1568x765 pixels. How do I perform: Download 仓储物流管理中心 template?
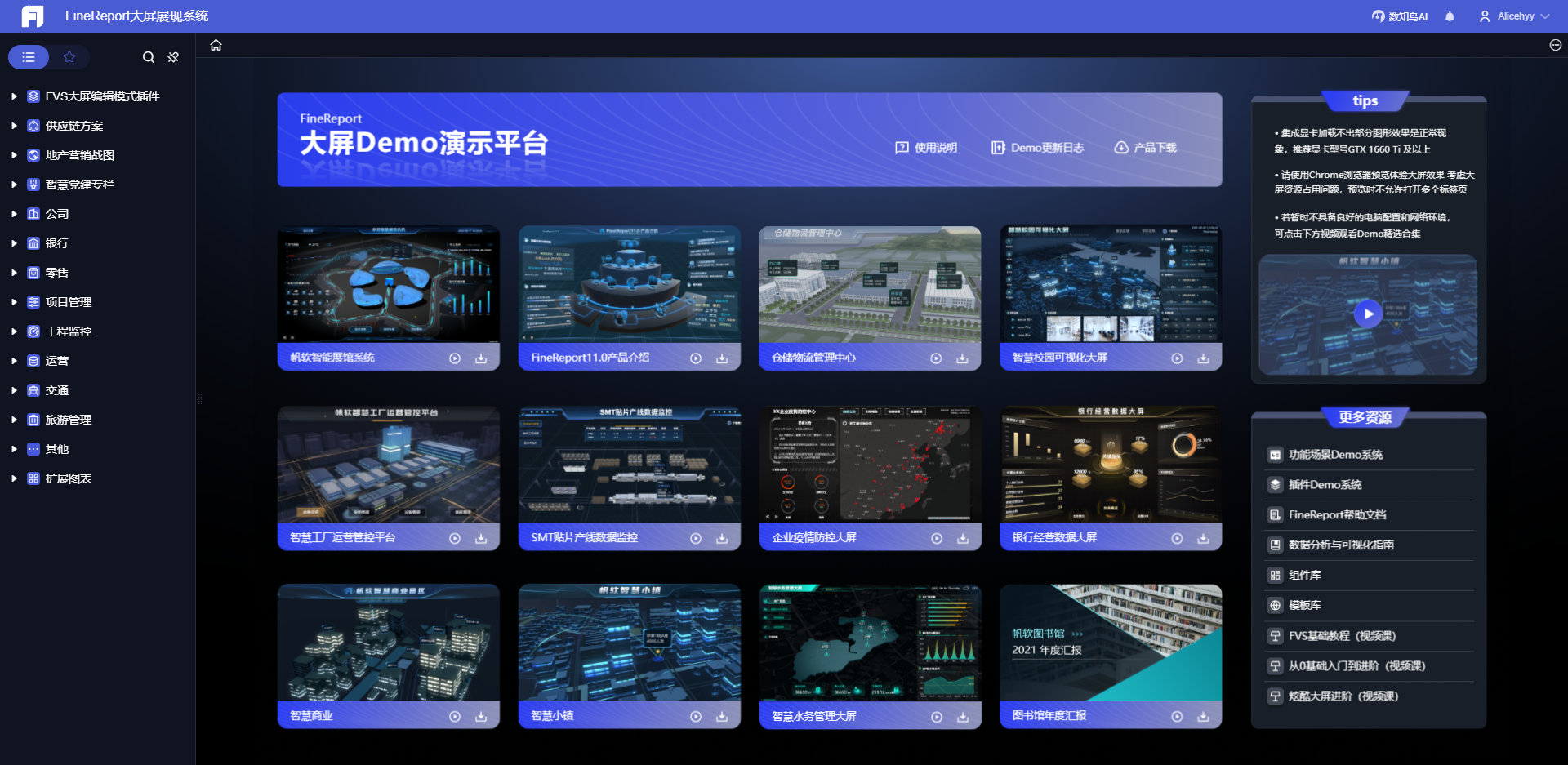pos(963,358)
